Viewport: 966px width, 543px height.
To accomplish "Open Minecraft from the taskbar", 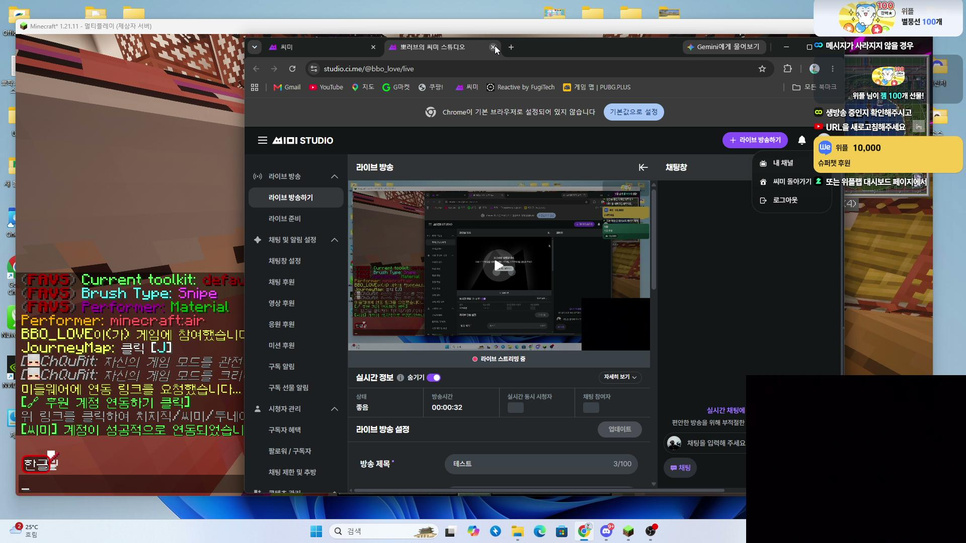I will point(628,531).
